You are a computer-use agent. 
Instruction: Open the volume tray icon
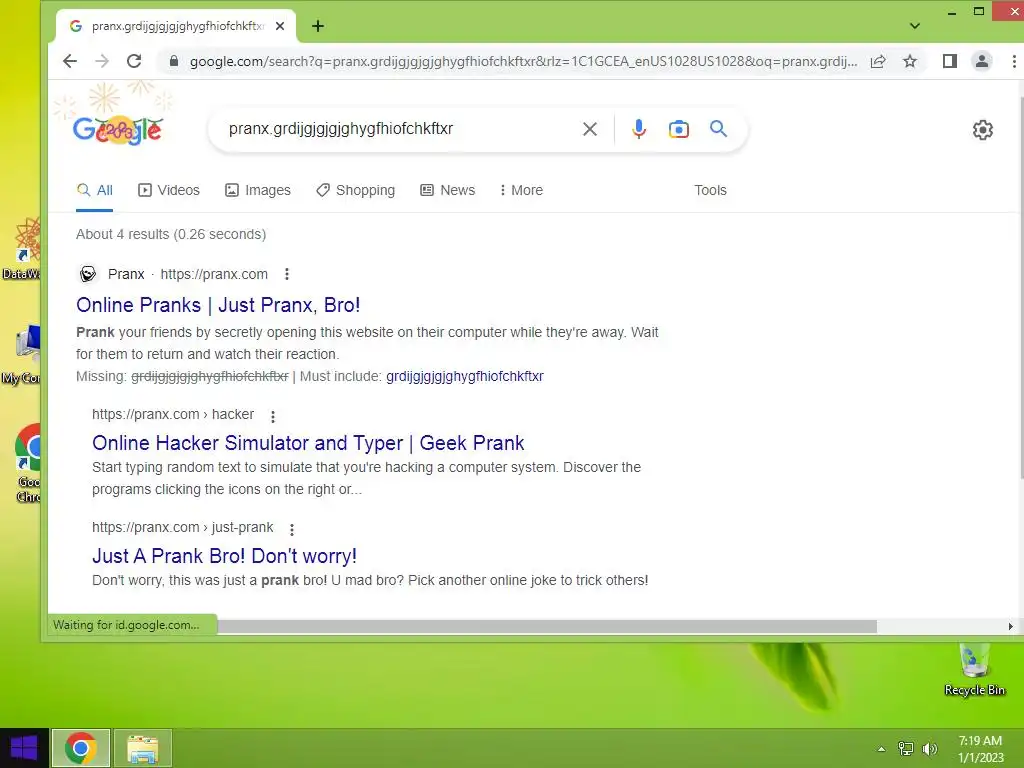tap(930, 749)
